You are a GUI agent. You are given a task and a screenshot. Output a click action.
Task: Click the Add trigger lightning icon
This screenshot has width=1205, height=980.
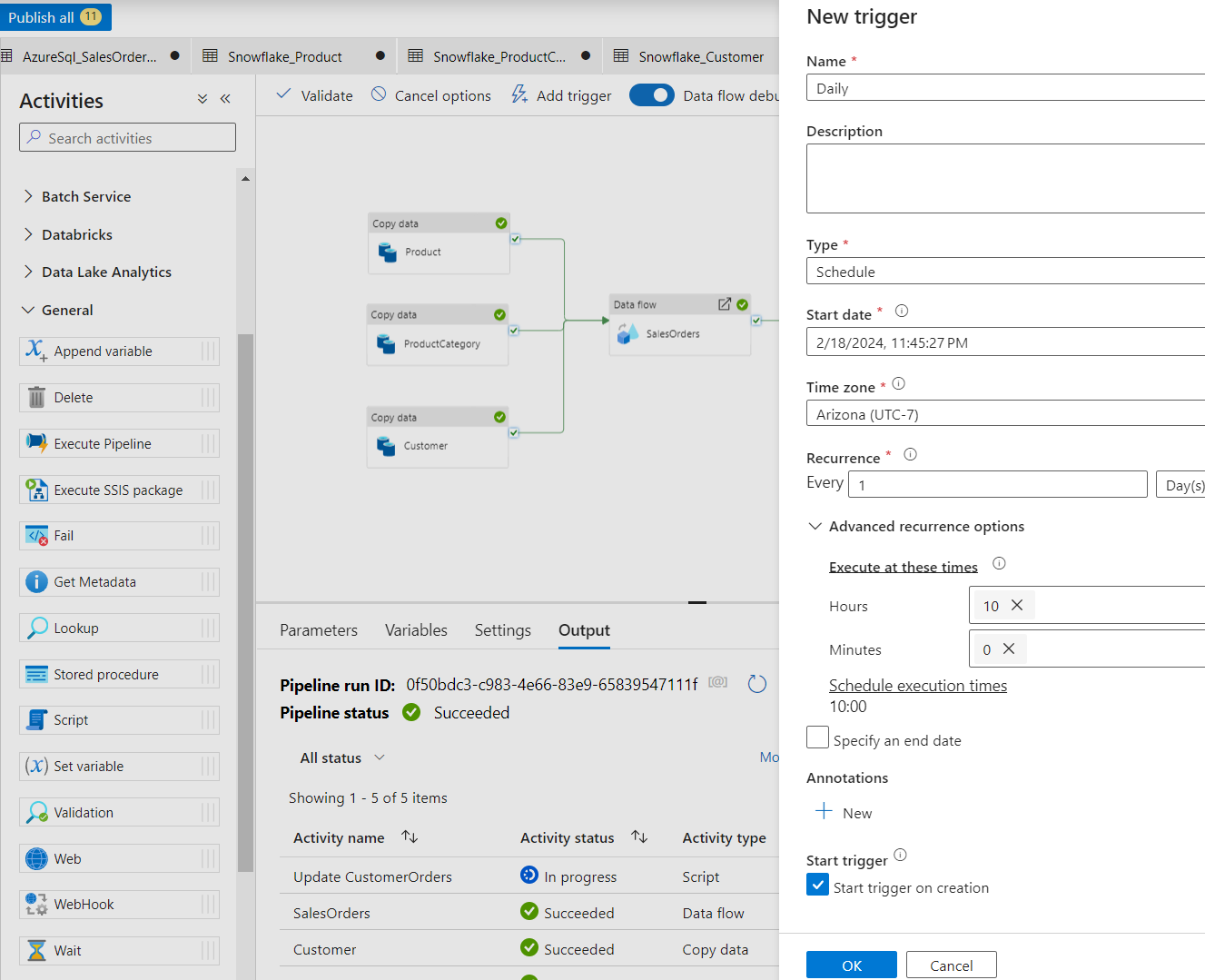coord(519,94)
